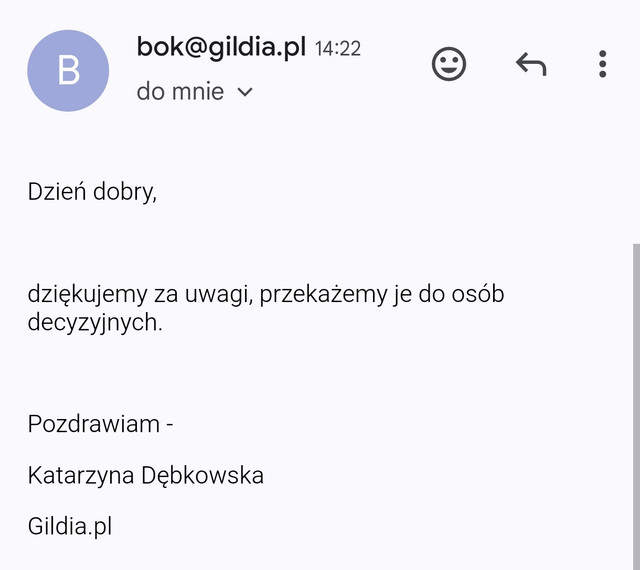Image resolution: width=640 pixels, height=570 pixels.
Task: Select the sender address bok@gildia.pl
Action: tap(220, 47)
